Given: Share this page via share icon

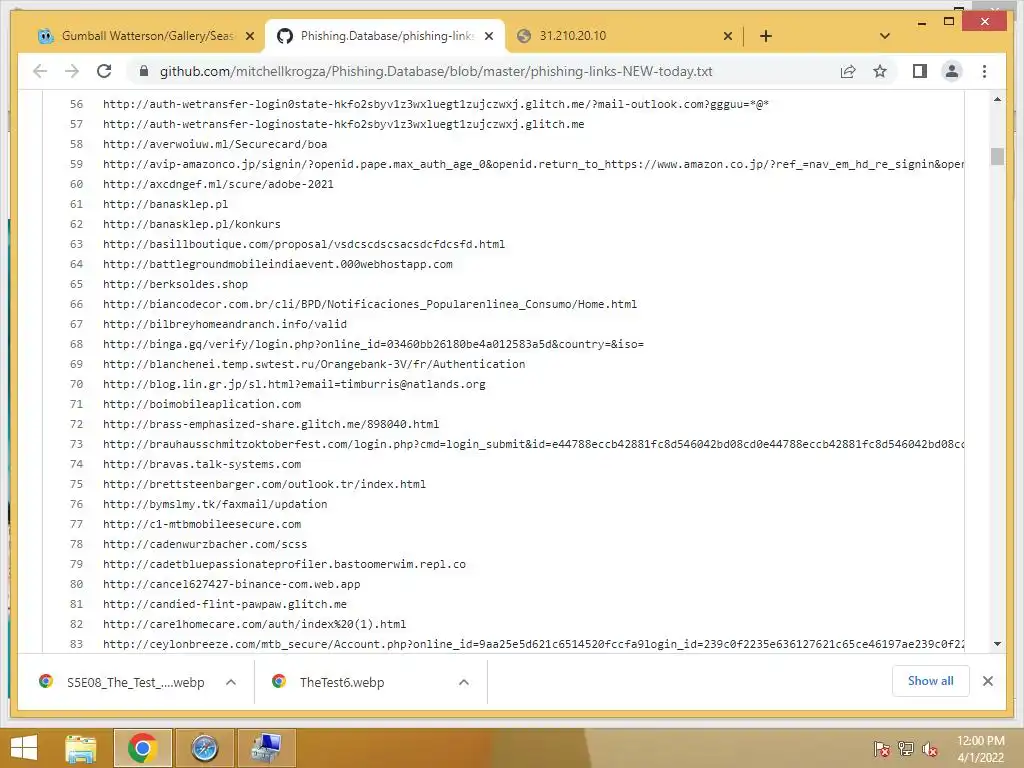Looking at the screenshot, I should 848,71.
